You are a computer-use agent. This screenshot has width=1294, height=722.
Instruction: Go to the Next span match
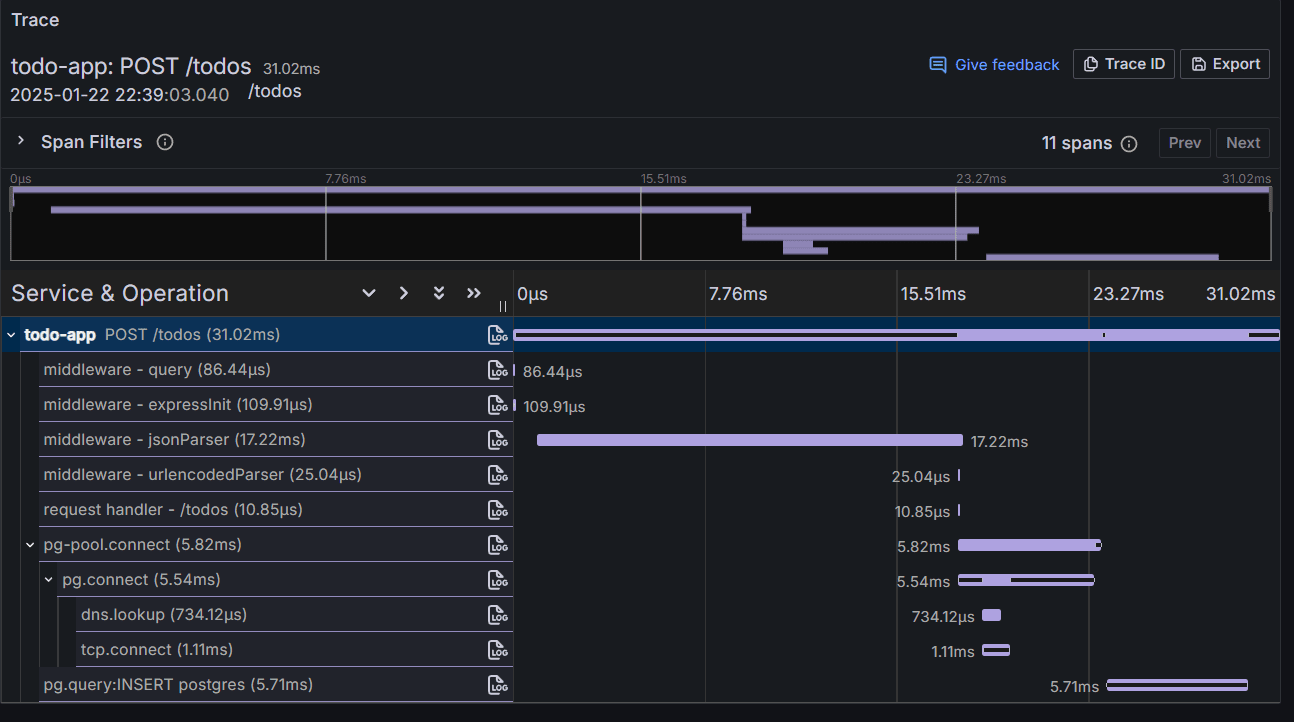pyautogui.click(x=1243, y=143)
